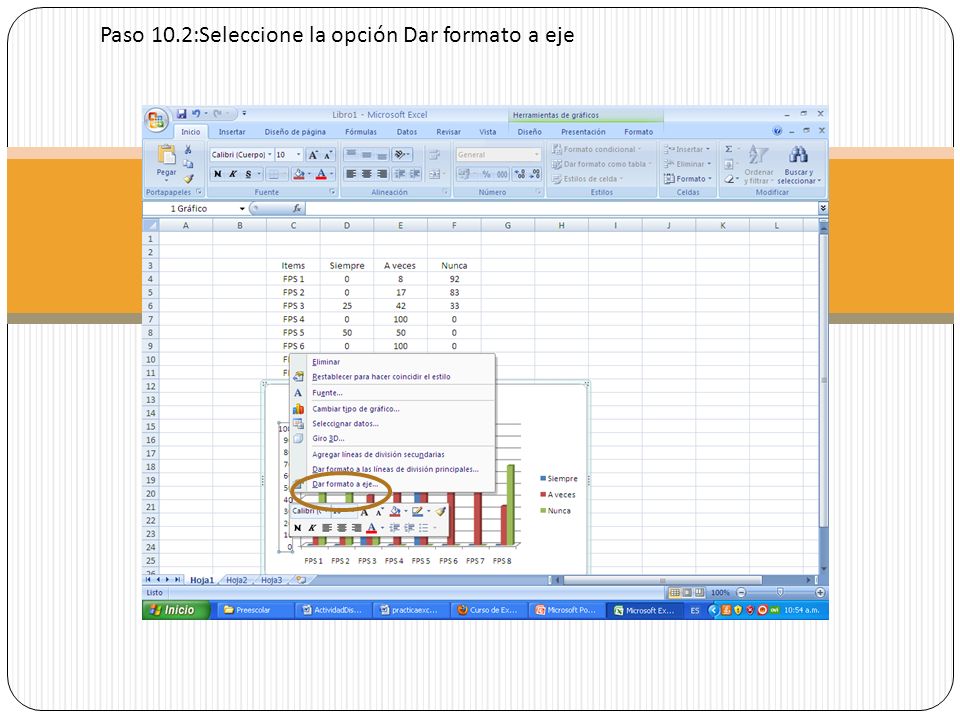Align text left in Alineación group

pos(351,174)
